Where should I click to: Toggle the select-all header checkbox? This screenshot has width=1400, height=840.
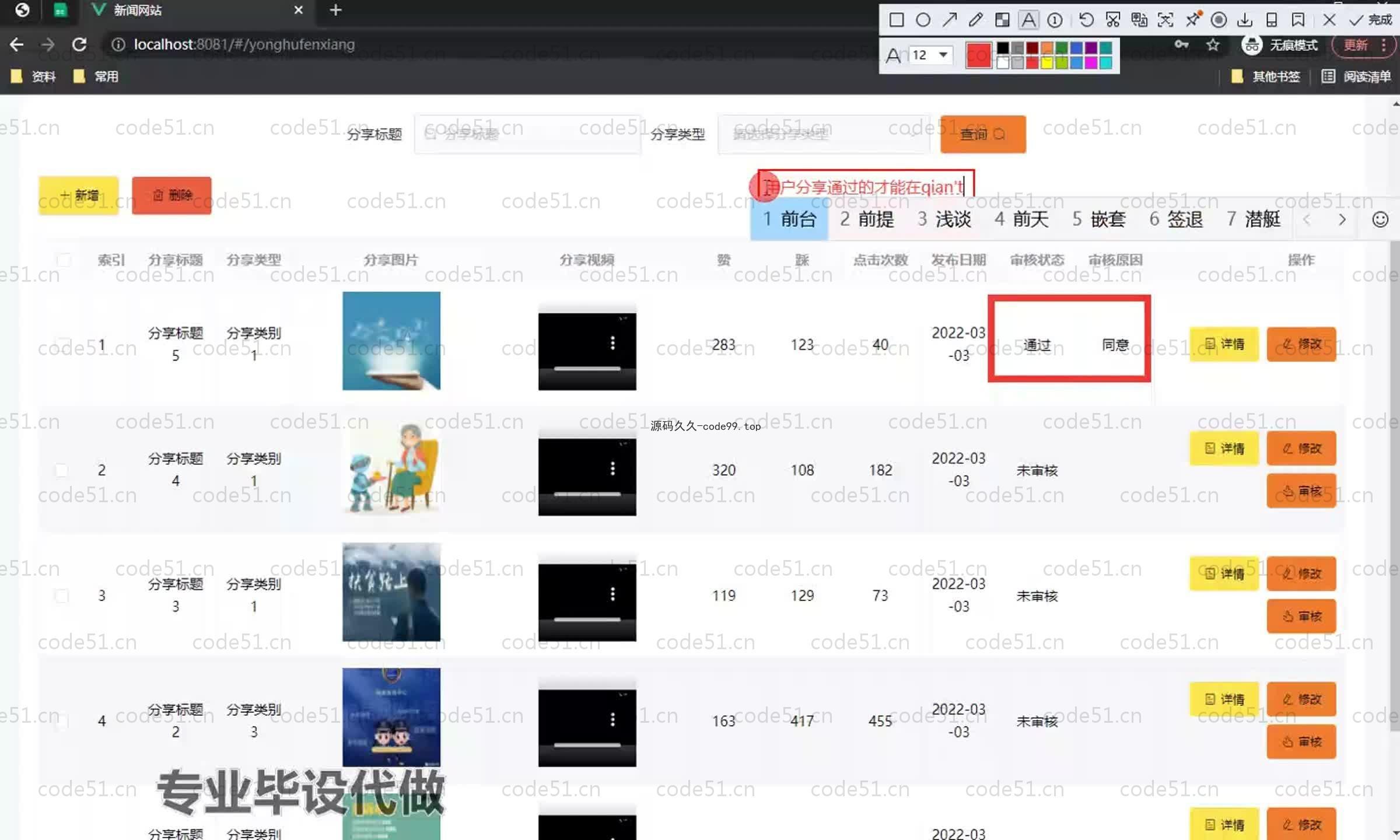[x=64, y=260]
